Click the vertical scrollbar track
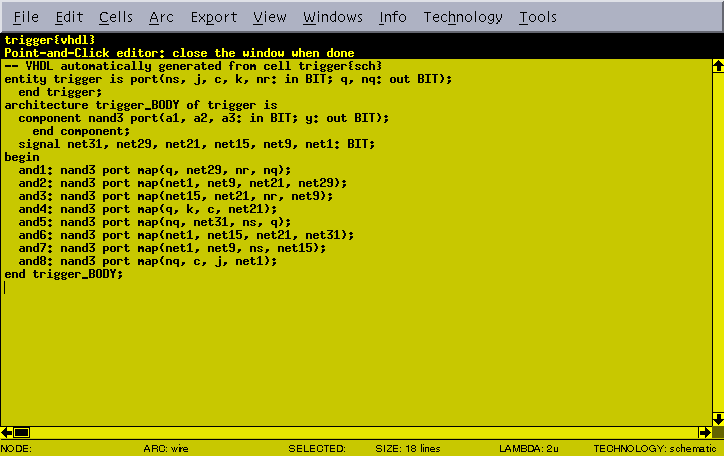Image resolution: width=724 pixels, height=456 pixels. coord(716,240)
